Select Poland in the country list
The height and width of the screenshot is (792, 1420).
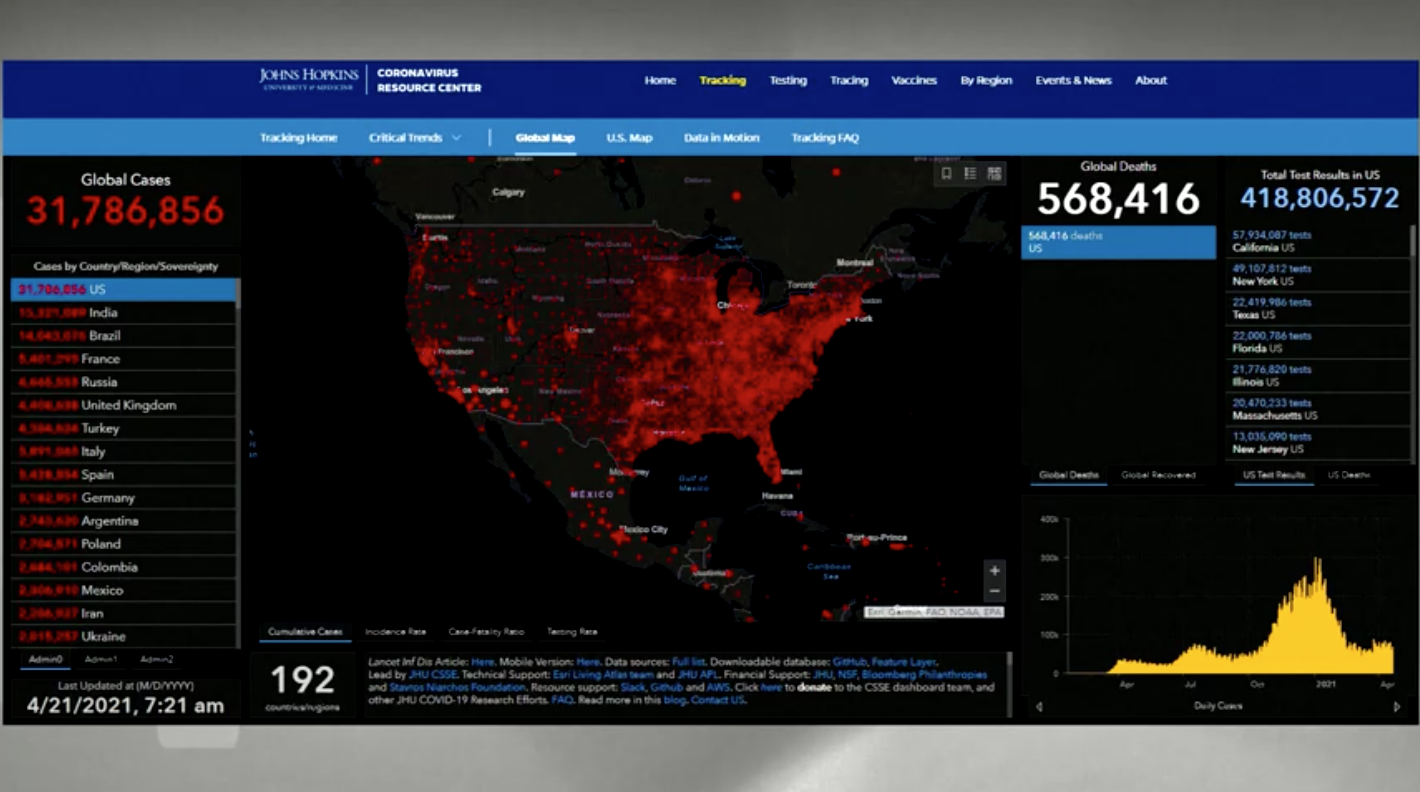click(124, 543)
